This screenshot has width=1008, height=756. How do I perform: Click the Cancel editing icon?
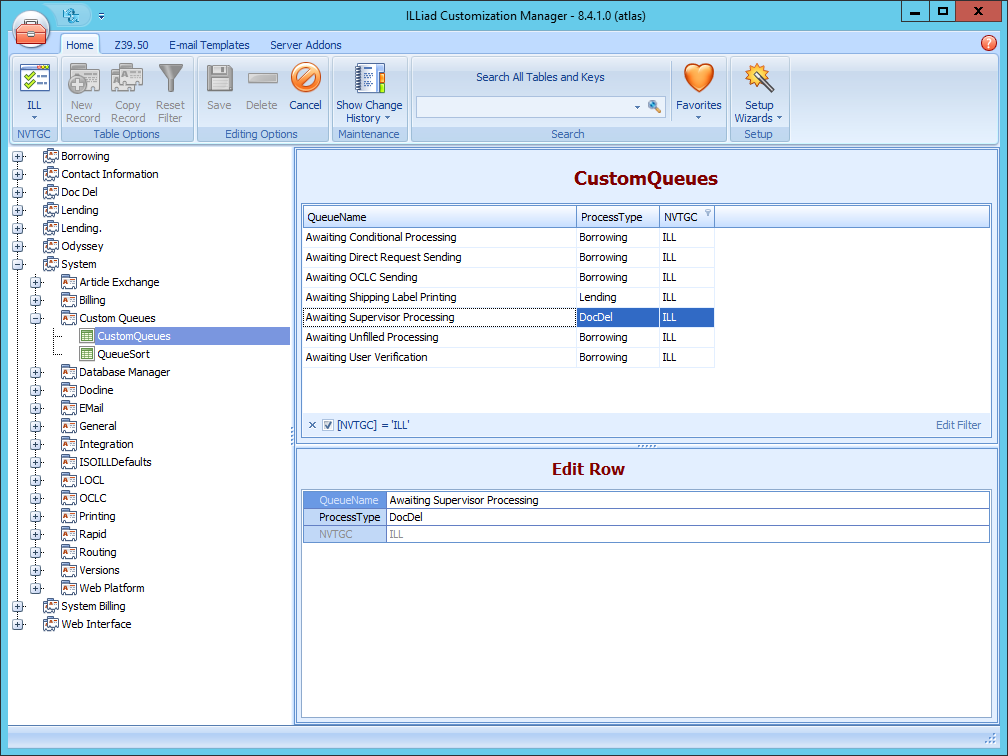point(306,80)
